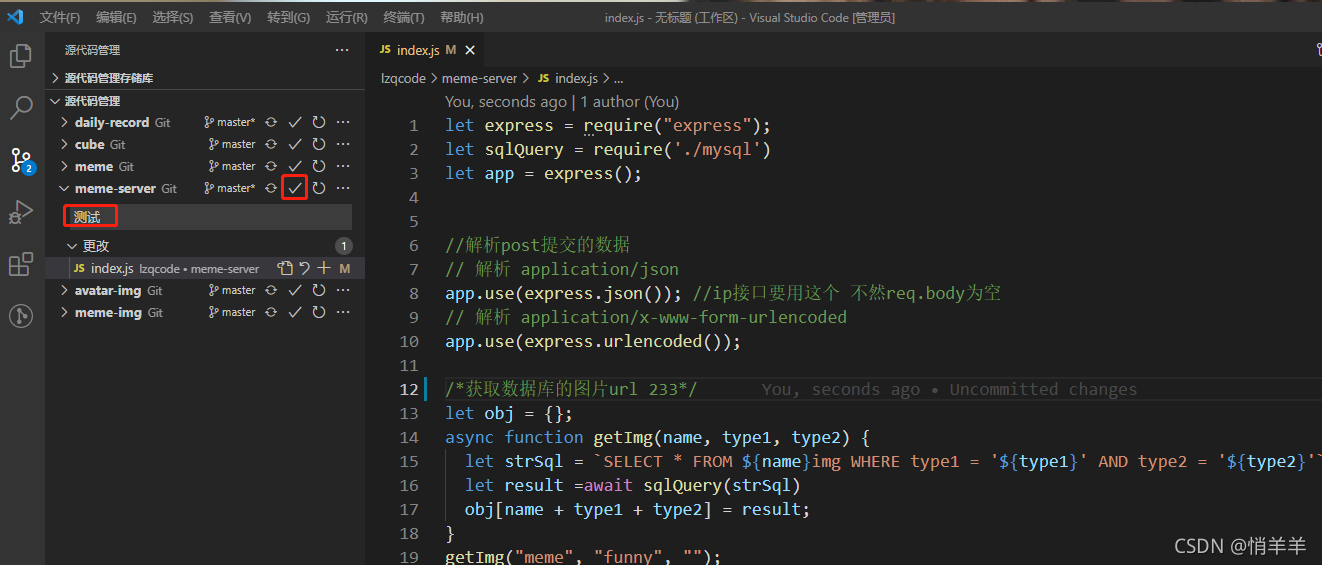Open the GitLens icon in the activity bar

21,316
